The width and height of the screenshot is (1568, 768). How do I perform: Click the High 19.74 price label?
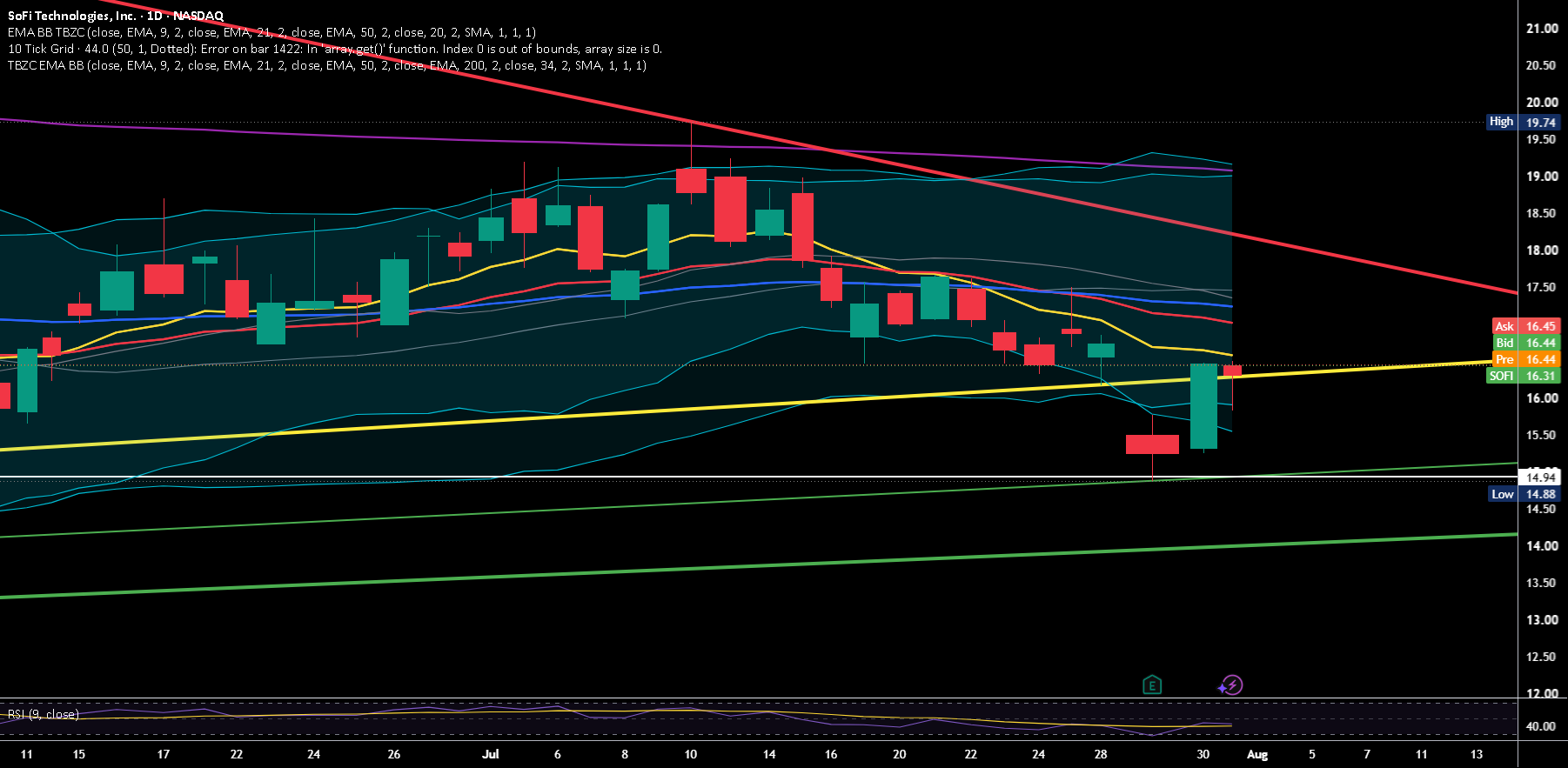coord(1524,122)
